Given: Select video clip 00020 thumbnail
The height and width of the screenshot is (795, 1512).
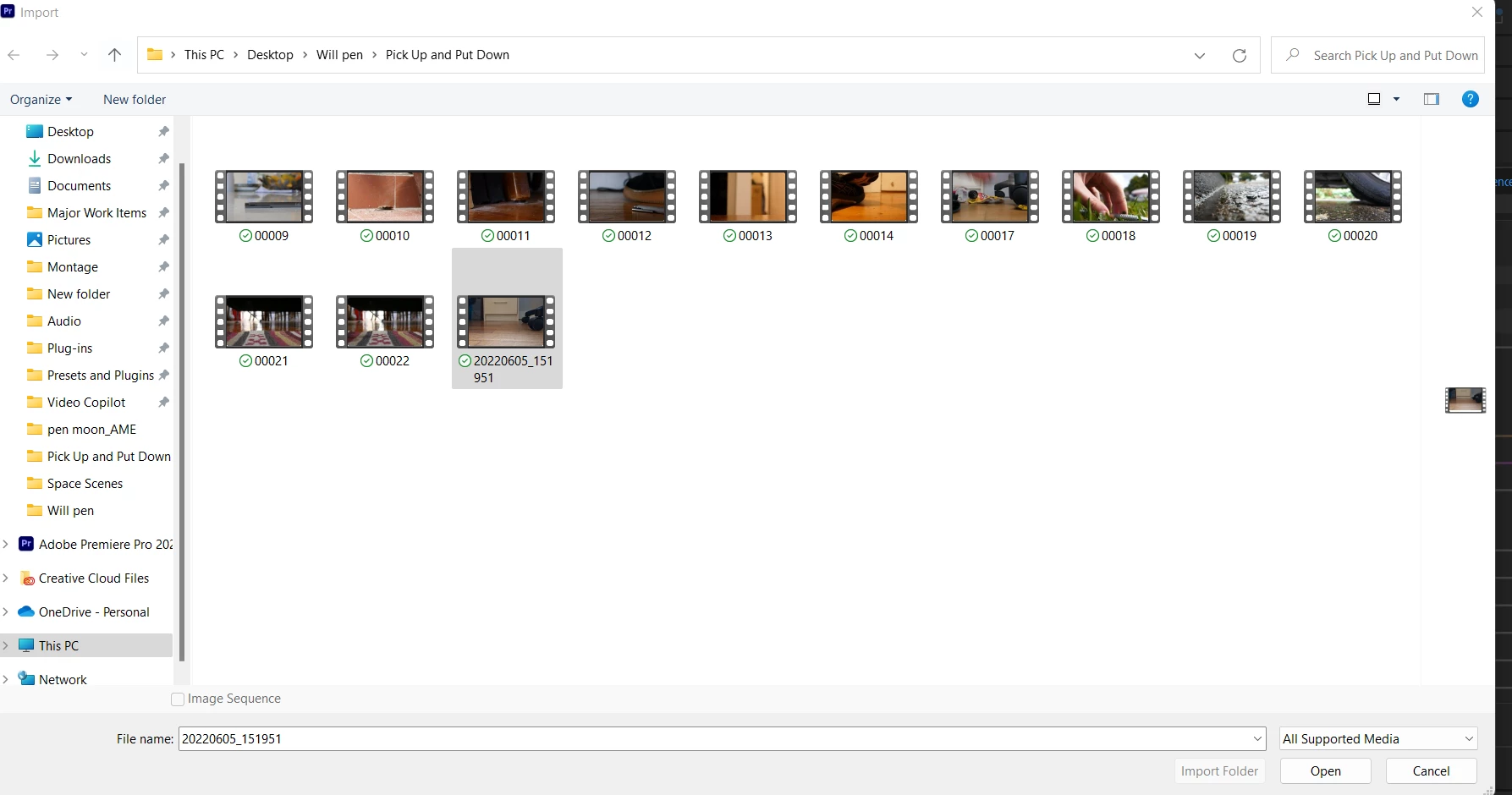Looking at the screenshot, I should [1353, 196].
